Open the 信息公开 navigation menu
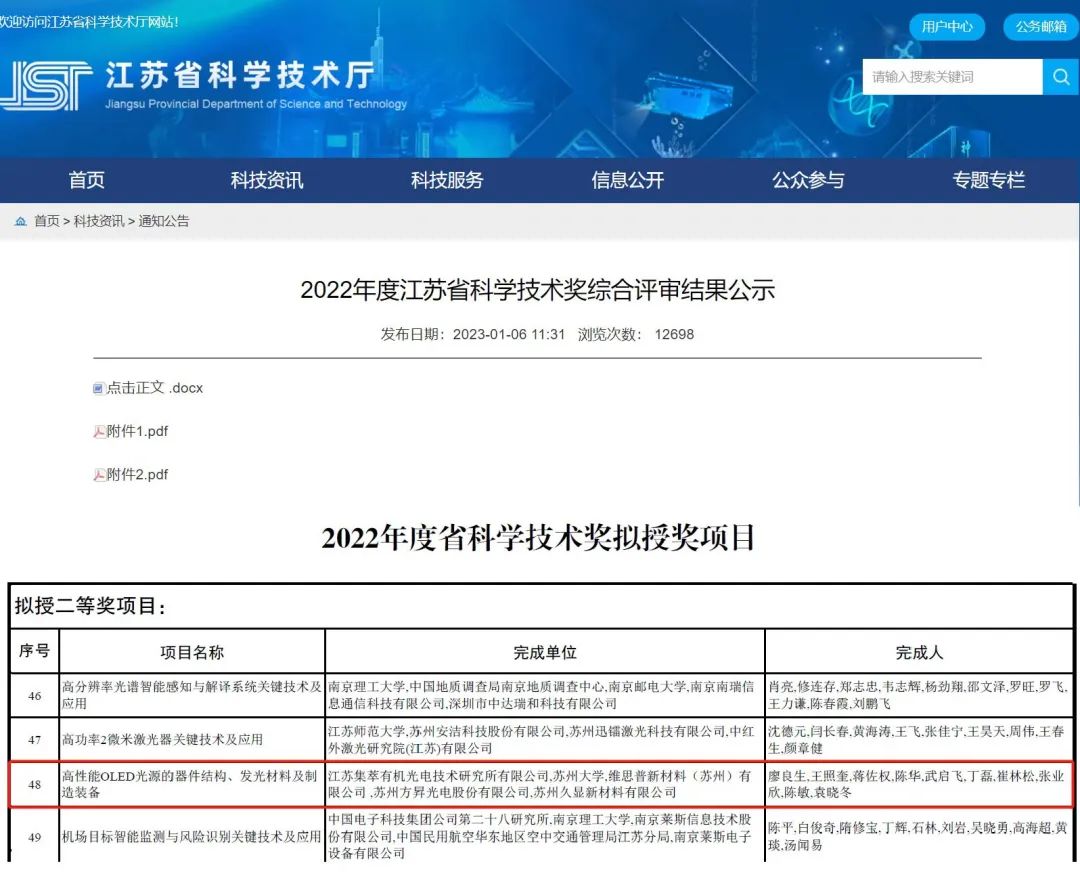The height and width of the screenshot is (872, 1080). [x=627, y=180]
